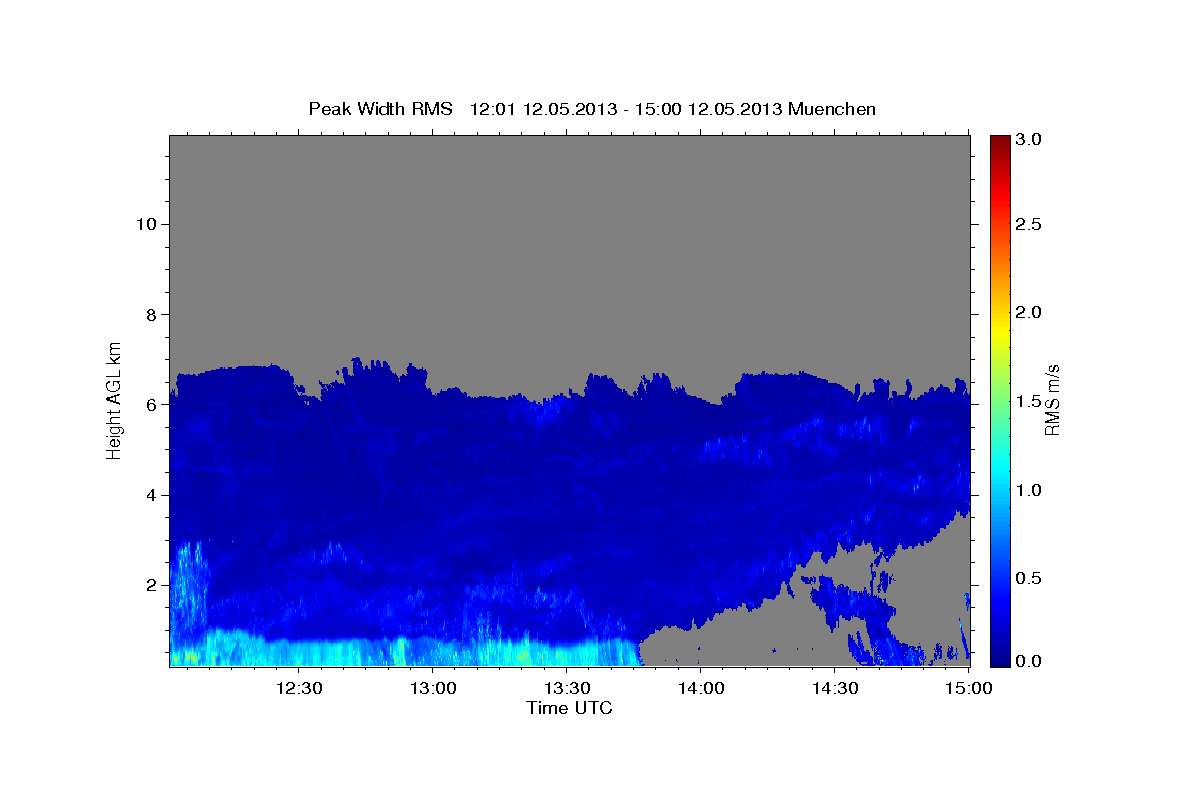Click the height axis label '6'
Screen dimensions: 1200x800
point(149,405)
